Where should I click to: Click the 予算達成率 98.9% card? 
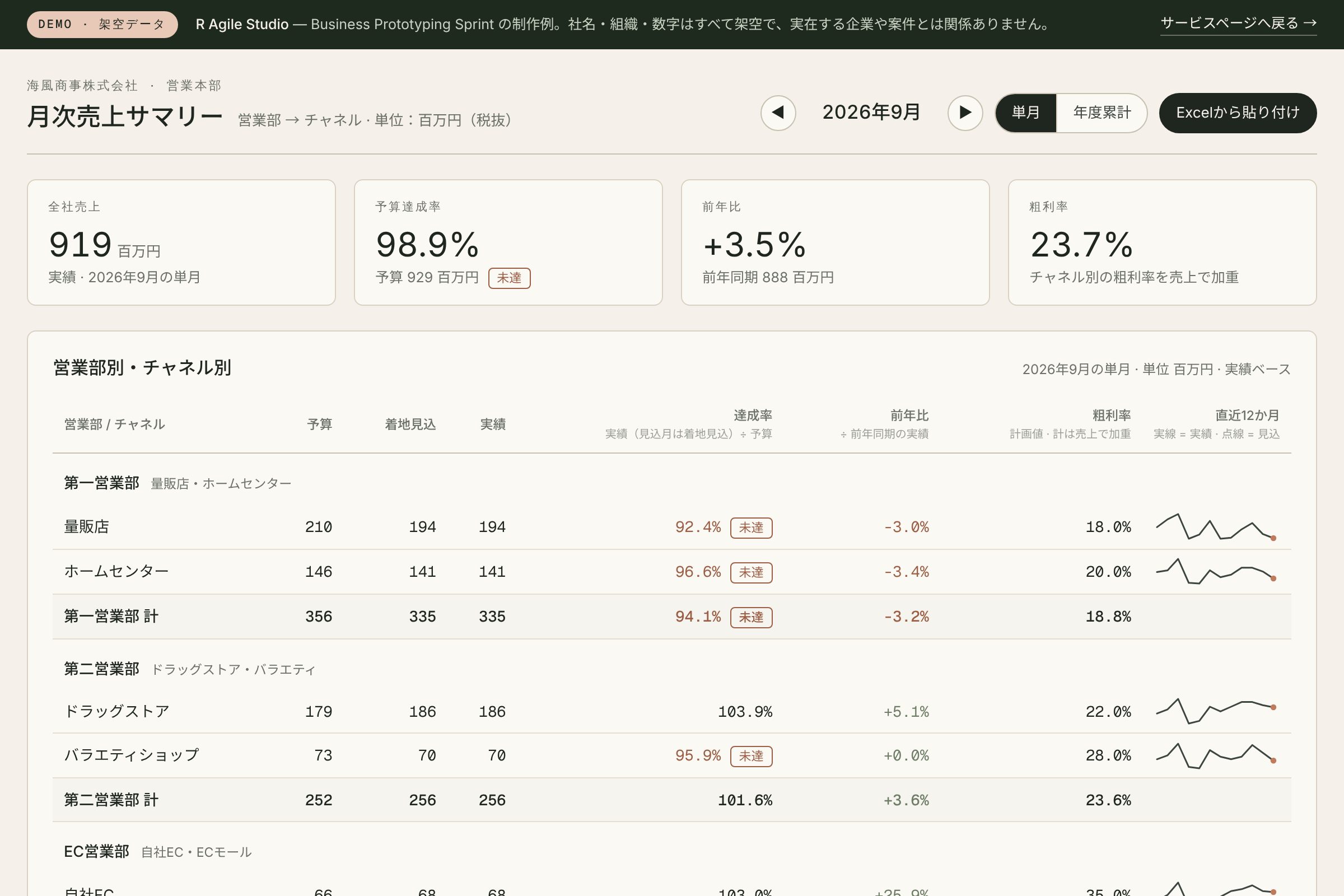(x=508, y=242)
